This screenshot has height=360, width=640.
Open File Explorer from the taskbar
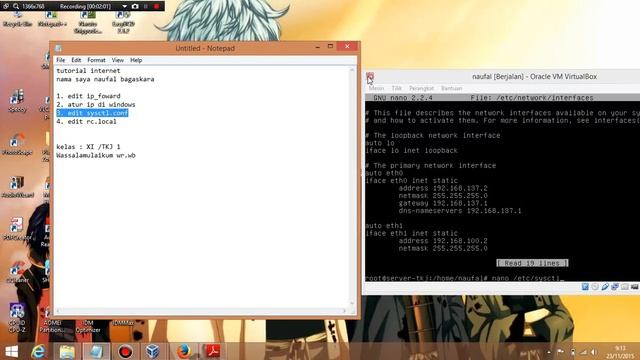click(x=67, y=351)
